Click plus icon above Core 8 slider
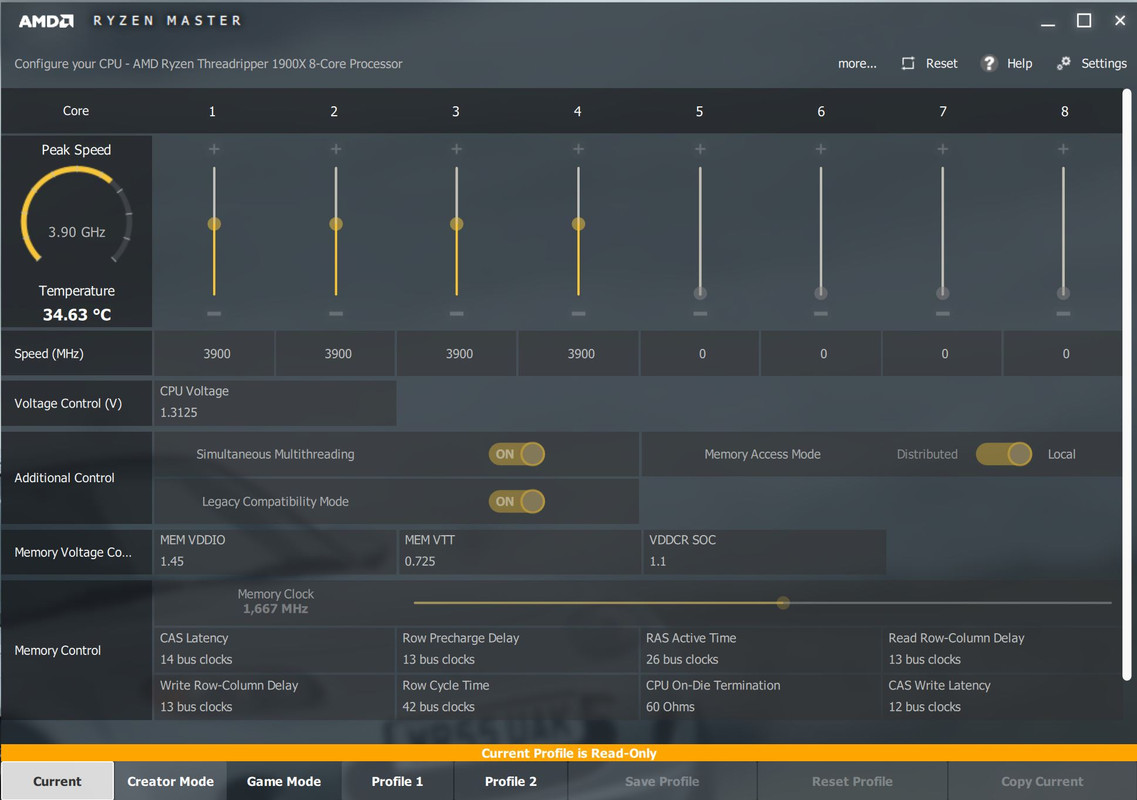 [1063, 149]
